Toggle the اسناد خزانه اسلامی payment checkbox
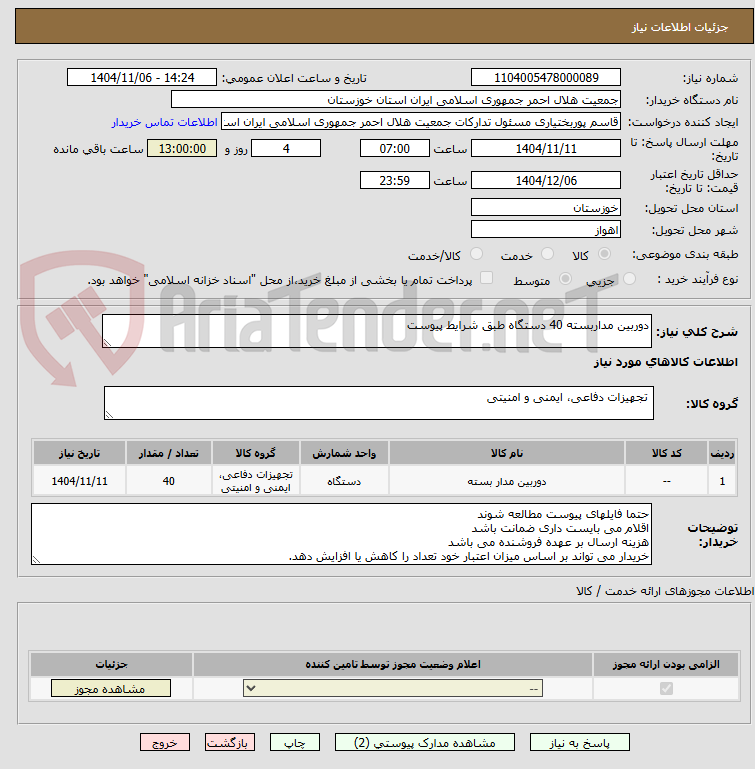The width and height of the screenshot is (755, 769). (x=486, y=278)
